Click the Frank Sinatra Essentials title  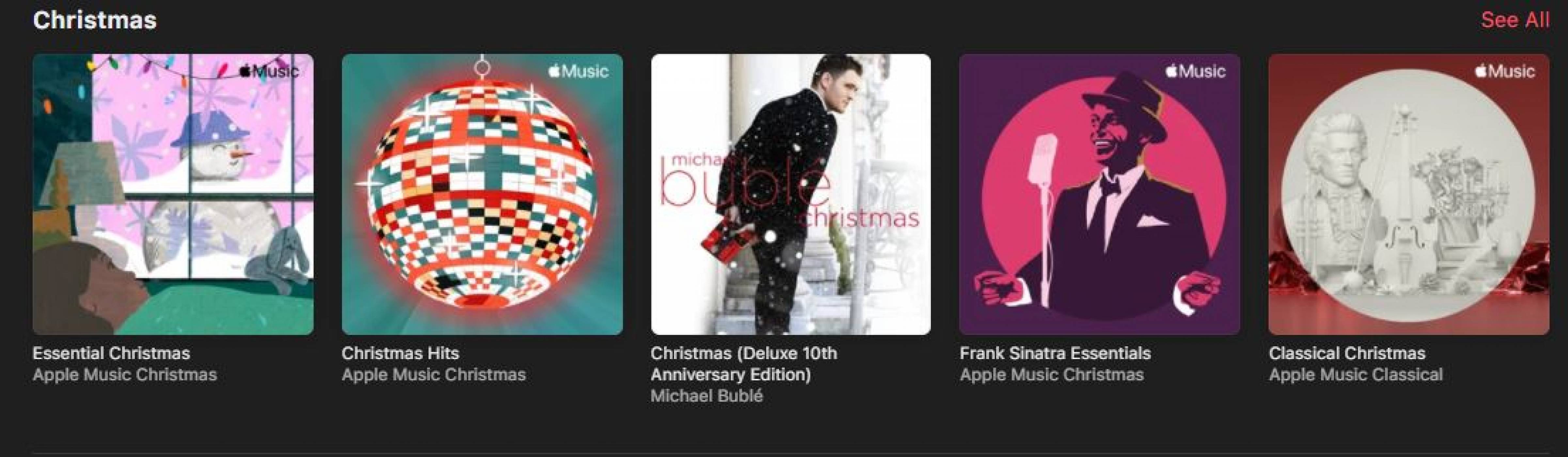pos(1056,353)
